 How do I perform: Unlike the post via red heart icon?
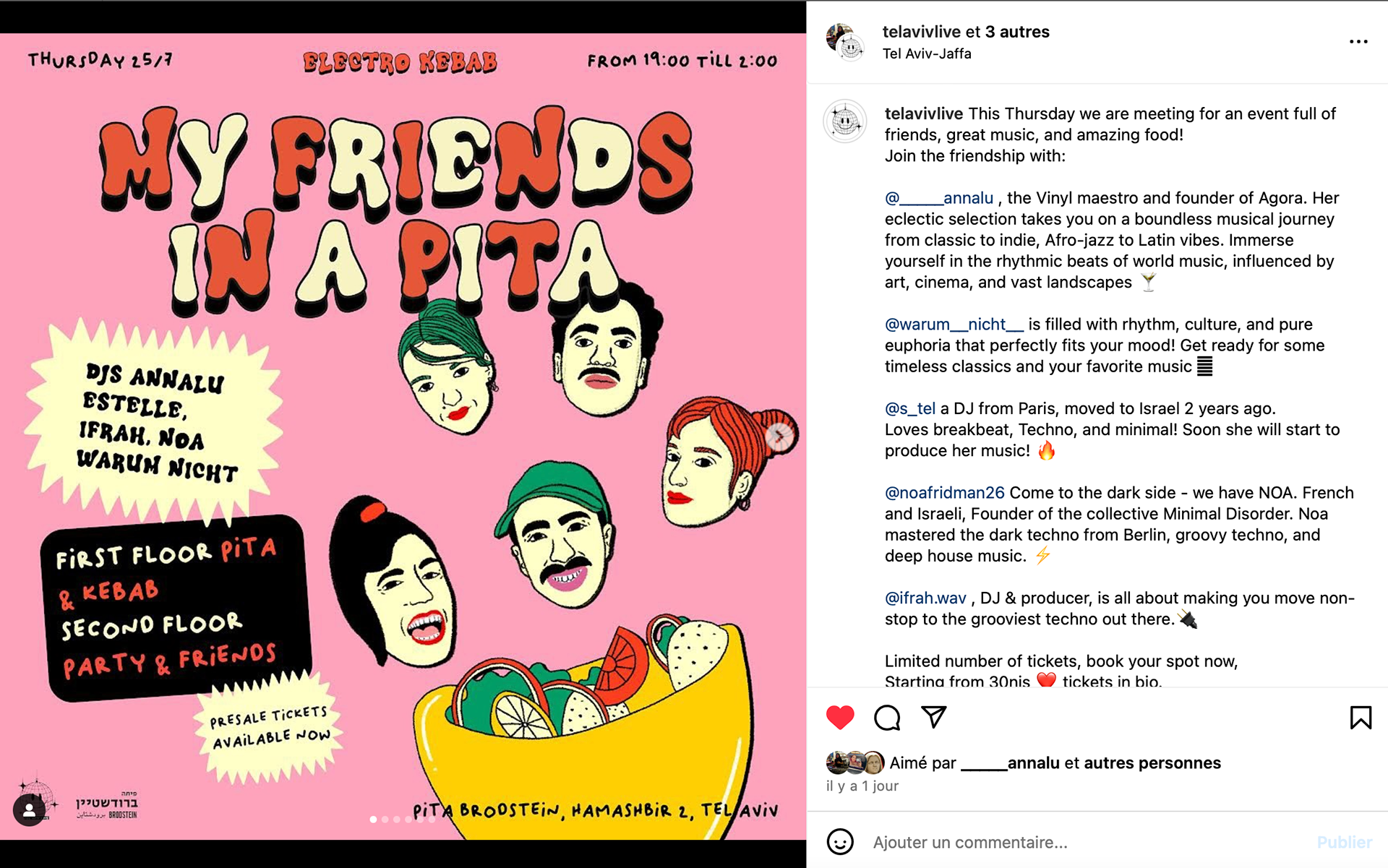click(840, 718)
